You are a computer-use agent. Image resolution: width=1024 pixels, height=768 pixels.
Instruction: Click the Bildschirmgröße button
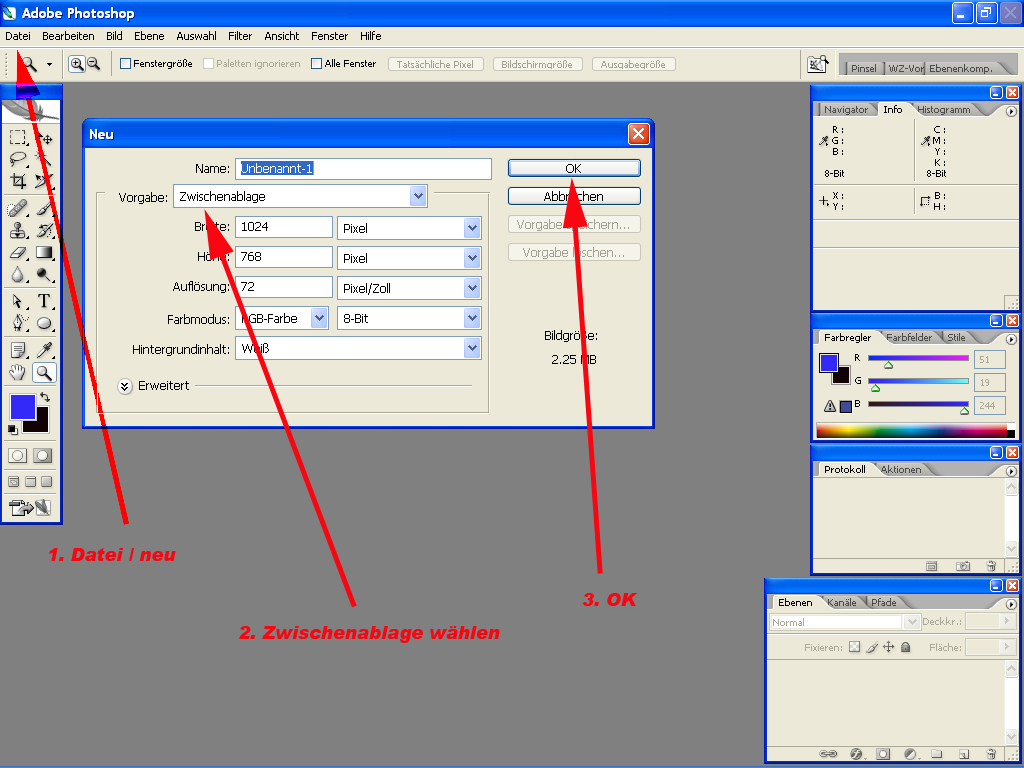(x=537, y=64)
